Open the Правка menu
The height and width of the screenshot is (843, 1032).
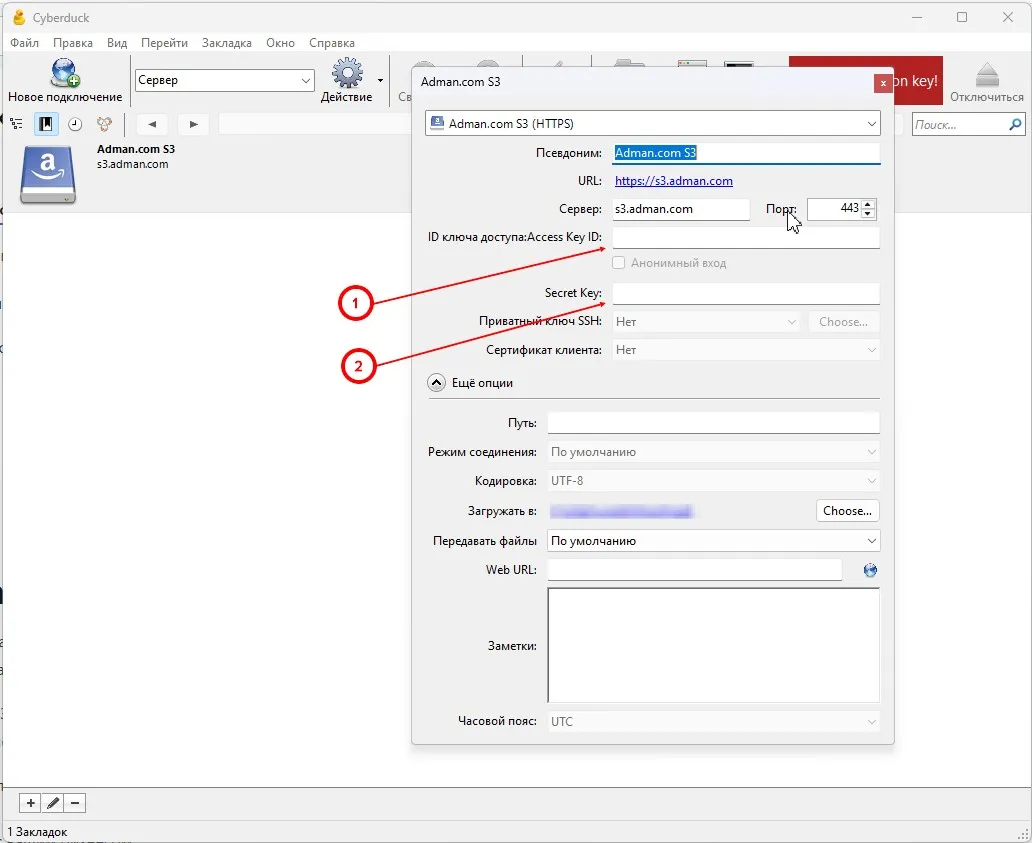coord(72,43)
